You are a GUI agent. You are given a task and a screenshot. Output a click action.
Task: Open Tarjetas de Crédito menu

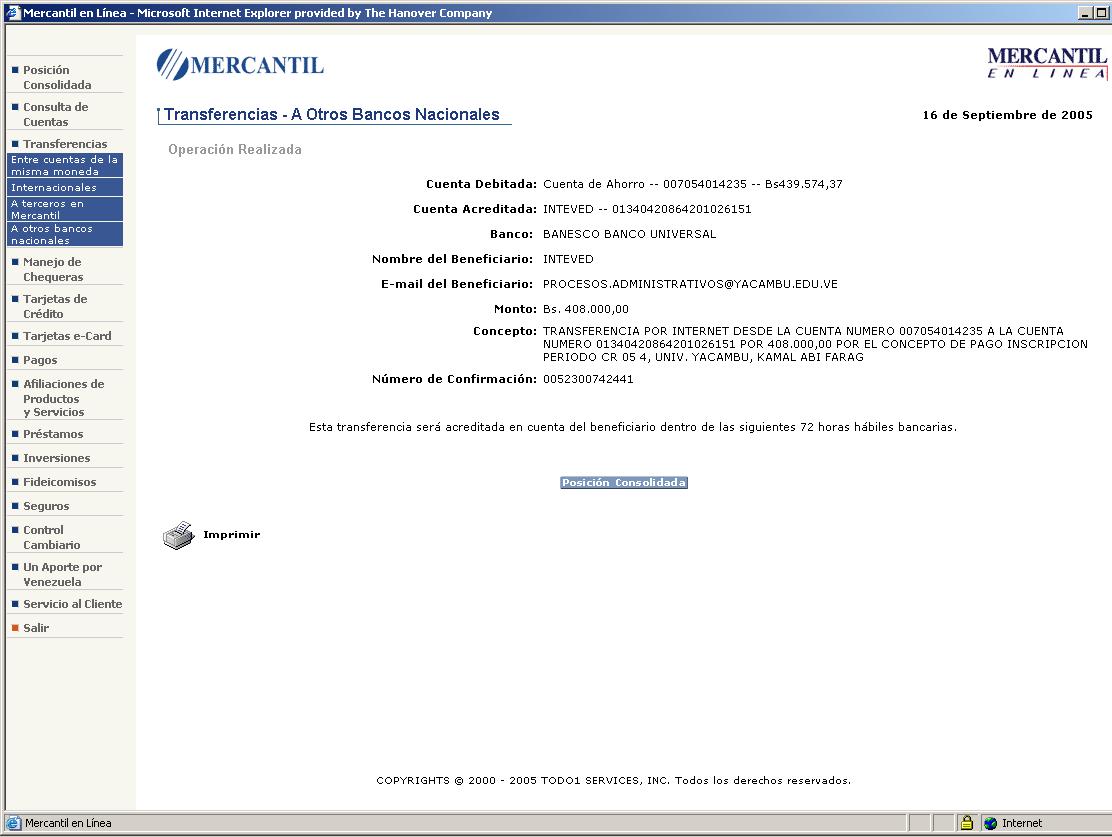[55, 306]
